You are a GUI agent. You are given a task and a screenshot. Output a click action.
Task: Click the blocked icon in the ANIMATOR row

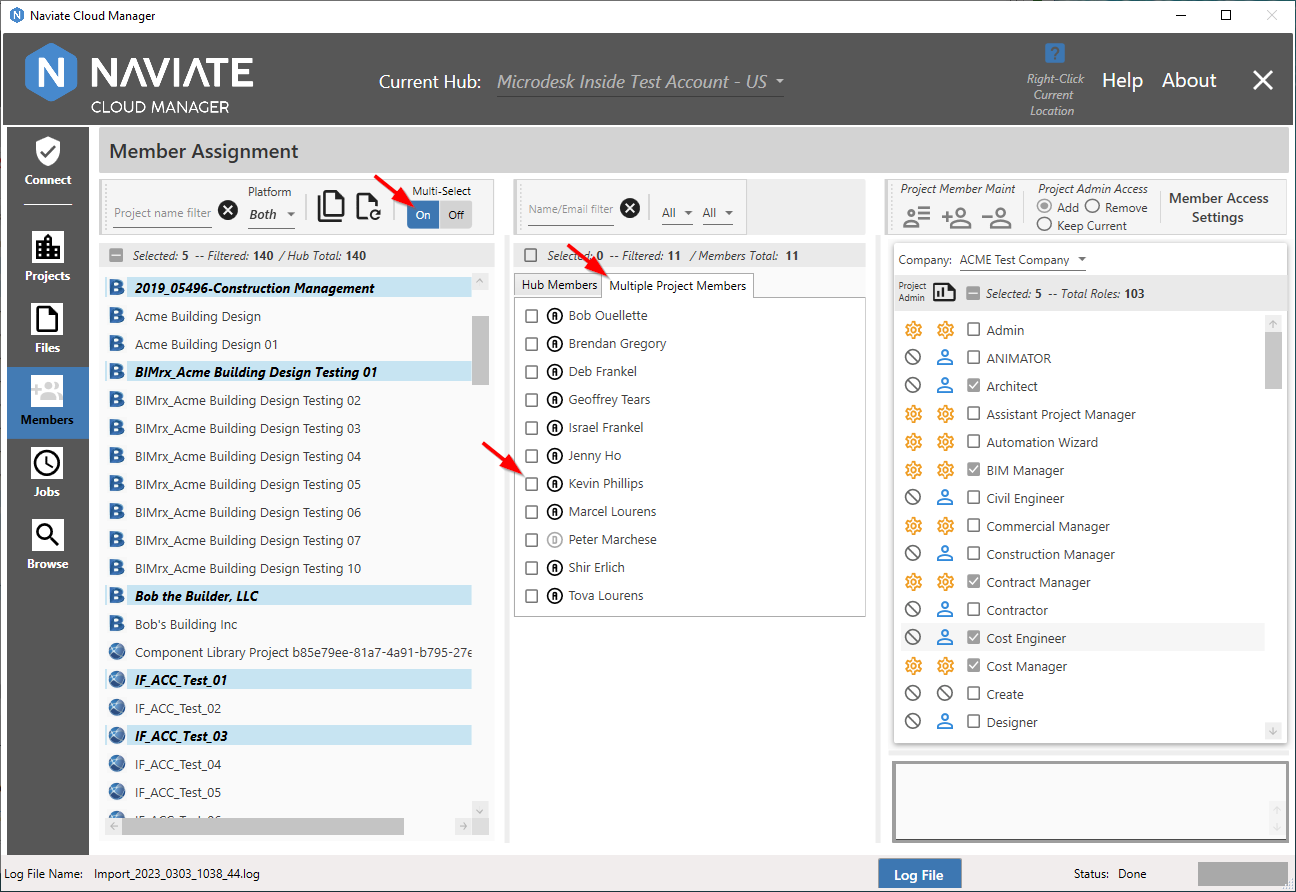pyautogui.click(x=912, y=358)
